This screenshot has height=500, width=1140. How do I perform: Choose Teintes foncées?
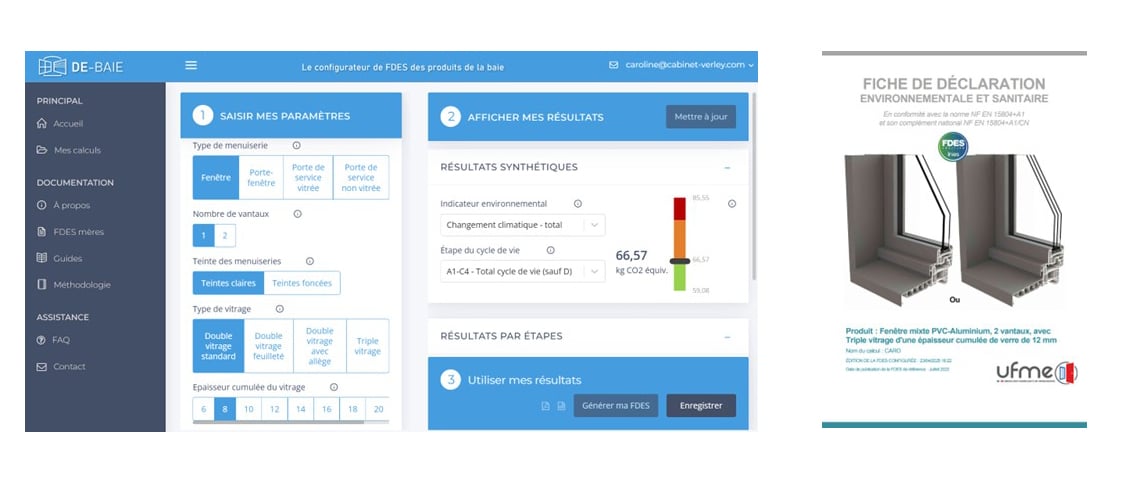point(302,283)
